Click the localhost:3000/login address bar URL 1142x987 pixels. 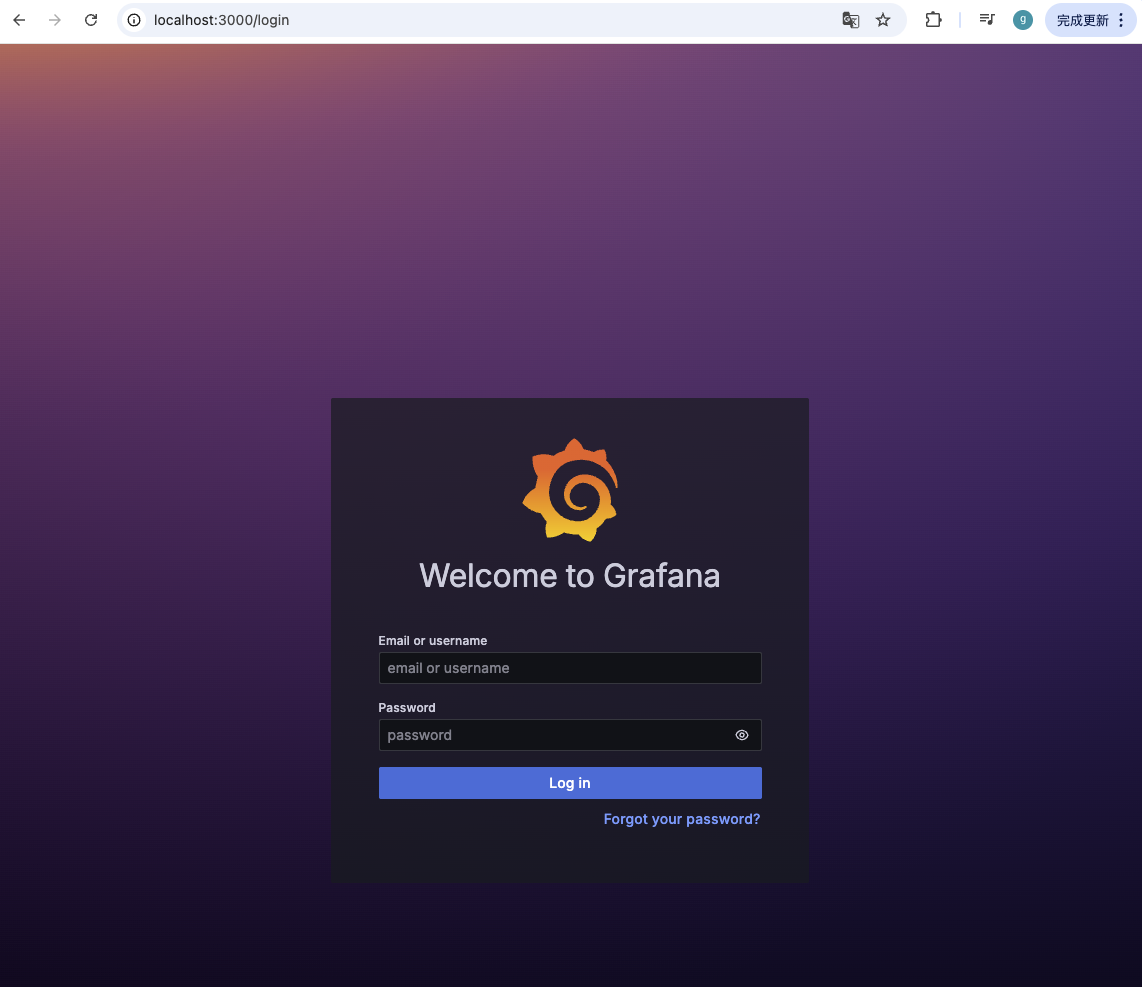[x=221, y=20]
